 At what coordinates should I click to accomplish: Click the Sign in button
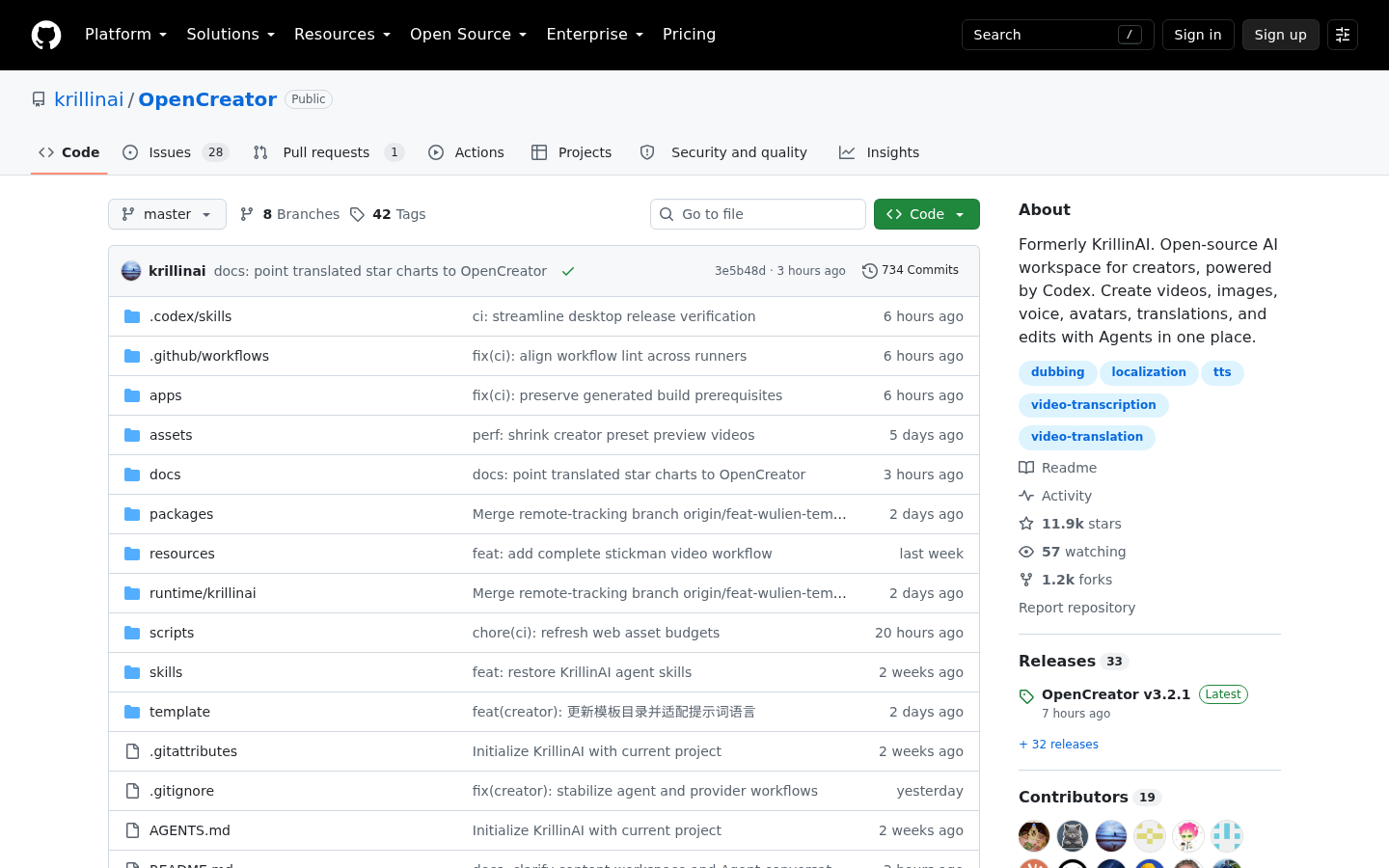point(1198,35)
